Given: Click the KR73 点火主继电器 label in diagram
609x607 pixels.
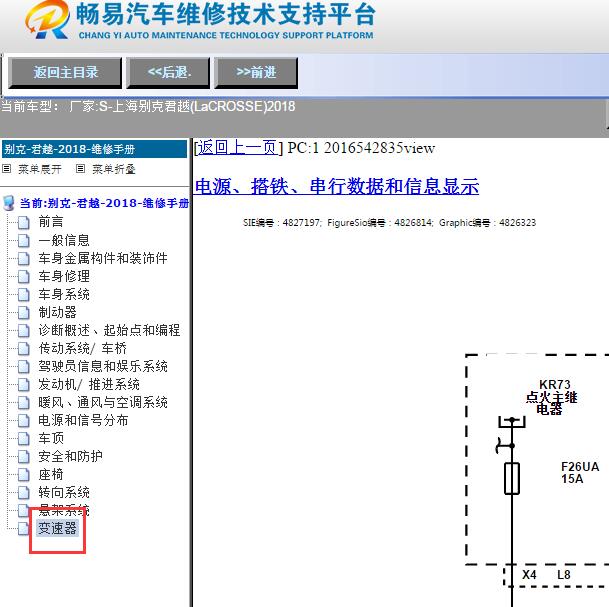Looking at the screenshot, I should pyautogui.click(x=552, y=397).
